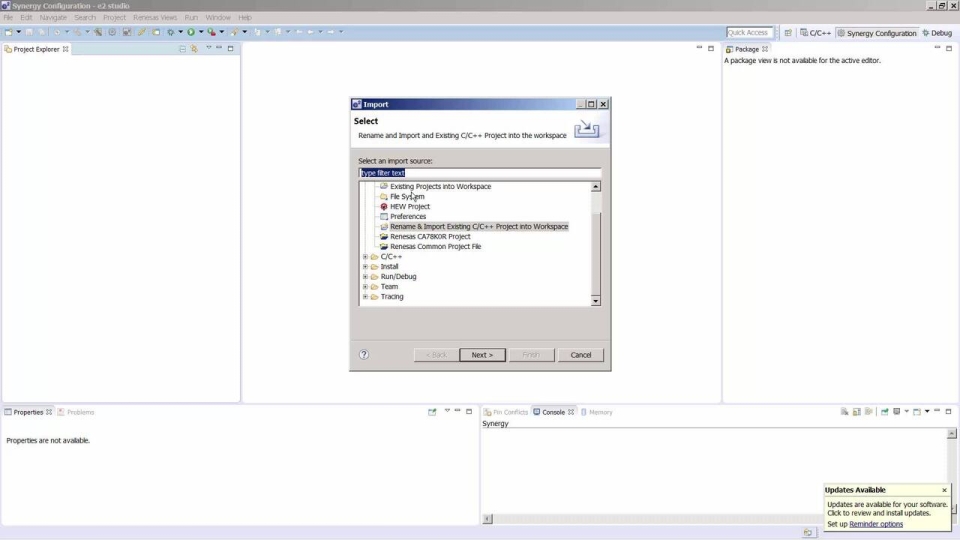Minimize the Project Explorer view
This screenshot has height=540, width=960.
click(x=219, y=48)
